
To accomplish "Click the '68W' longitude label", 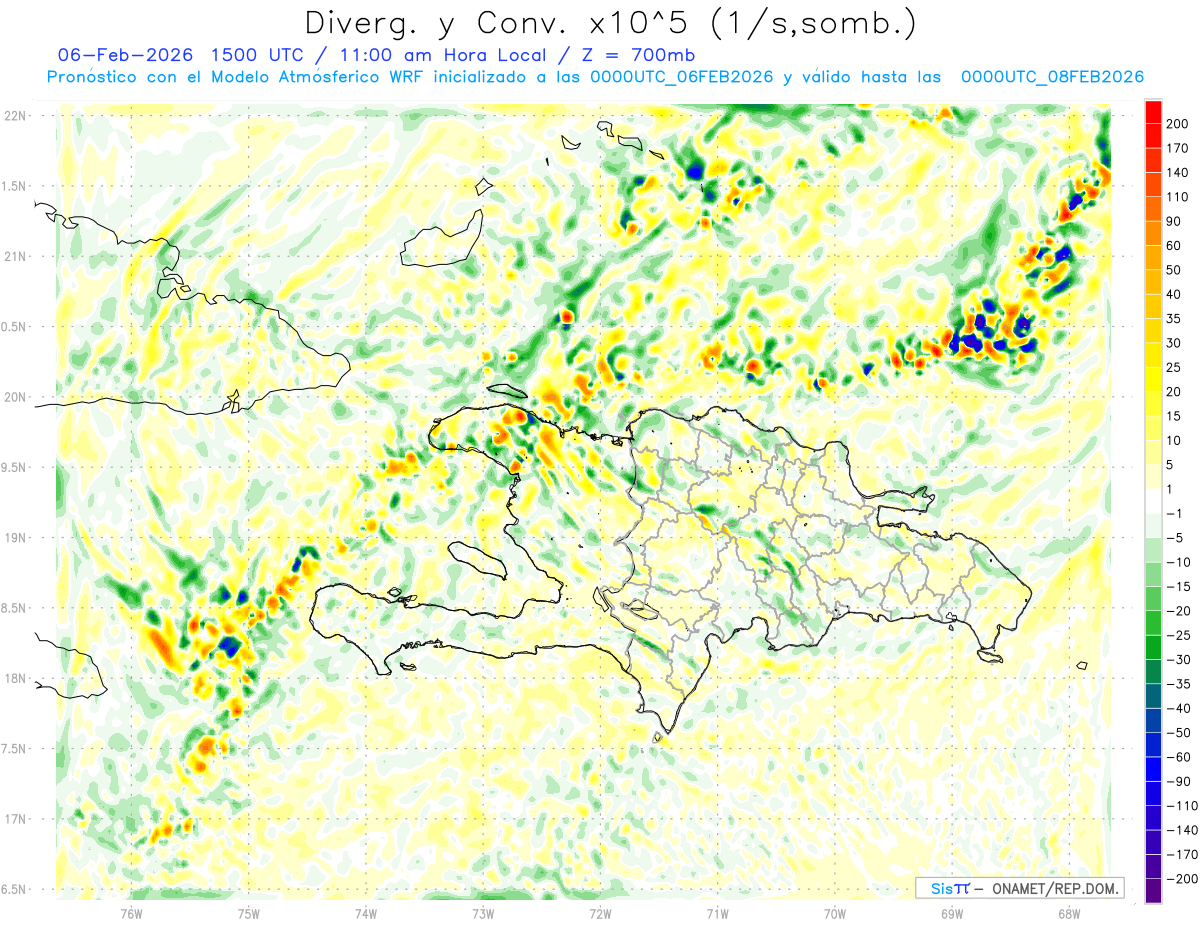I will tap(1069, 914).
